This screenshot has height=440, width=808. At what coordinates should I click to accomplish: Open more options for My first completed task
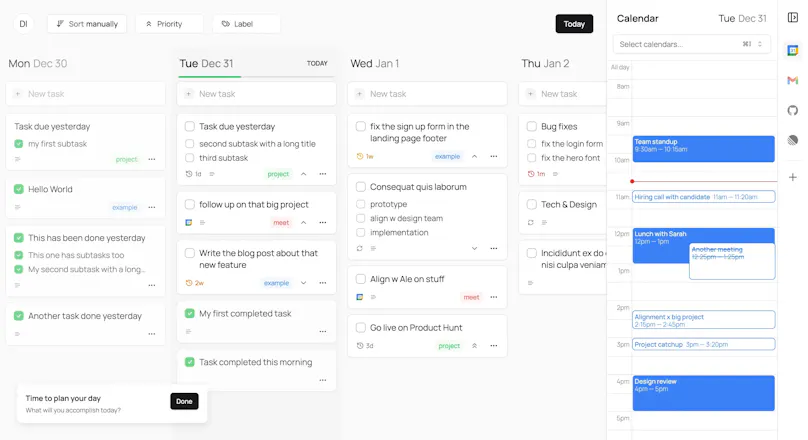point(323,331)
